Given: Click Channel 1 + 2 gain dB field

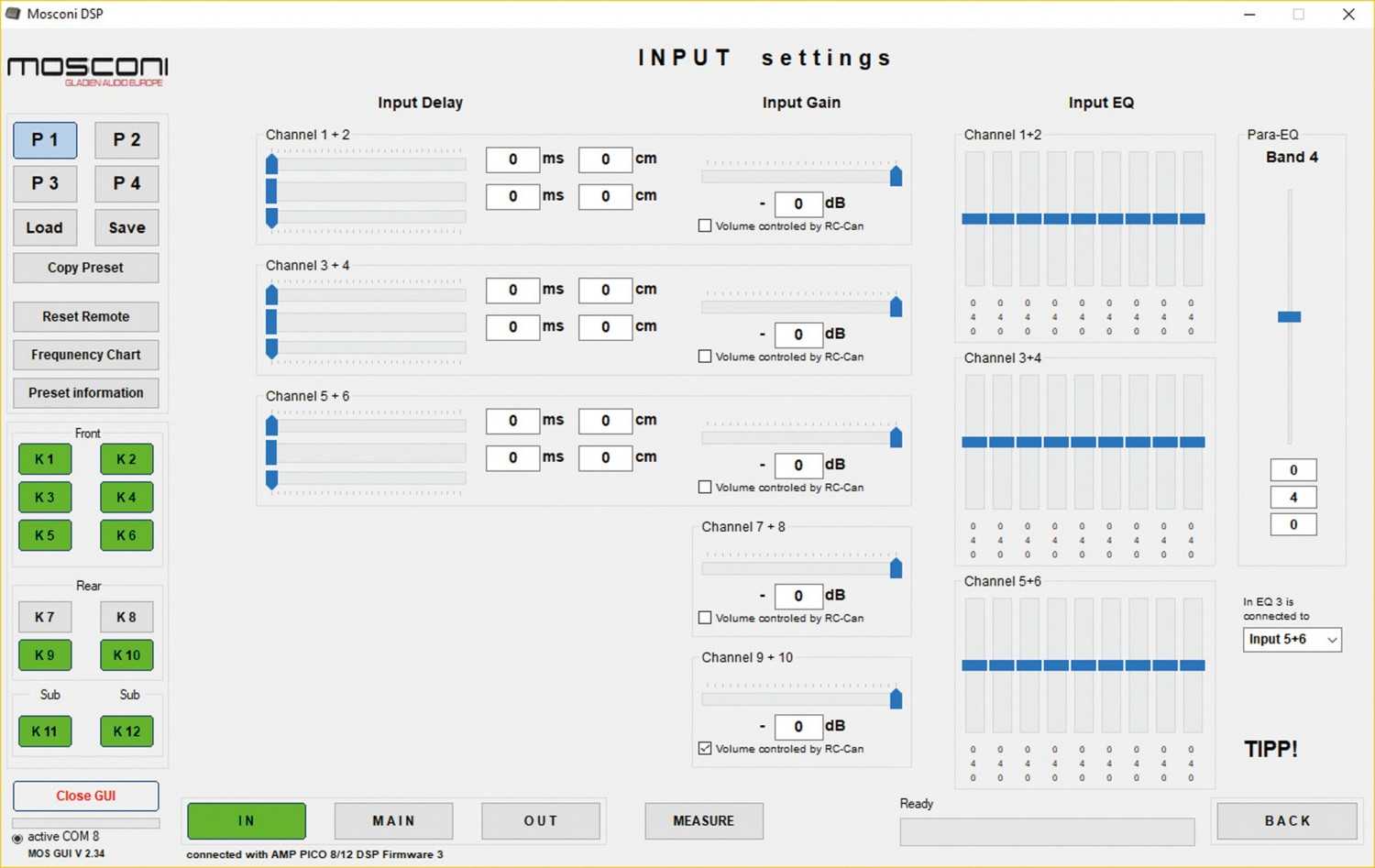Looking at the screenshot, I should pyautogui.click(x=798, y=203).
